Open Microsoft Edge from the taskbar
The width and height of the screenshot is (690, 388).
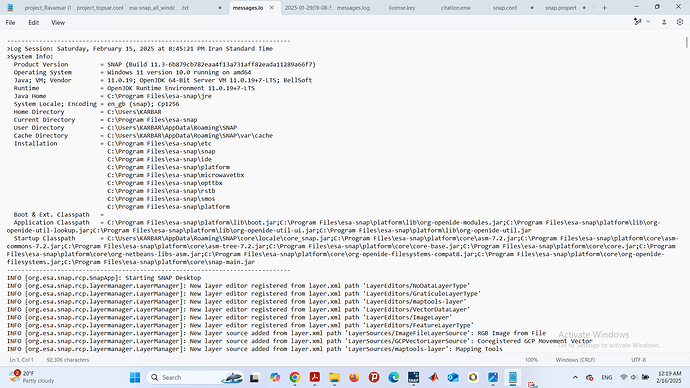coord(394,377)
